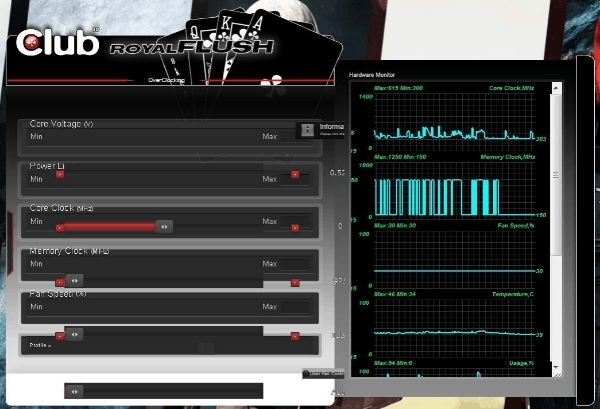Click the Core Clock slider handle

point(164,227)
